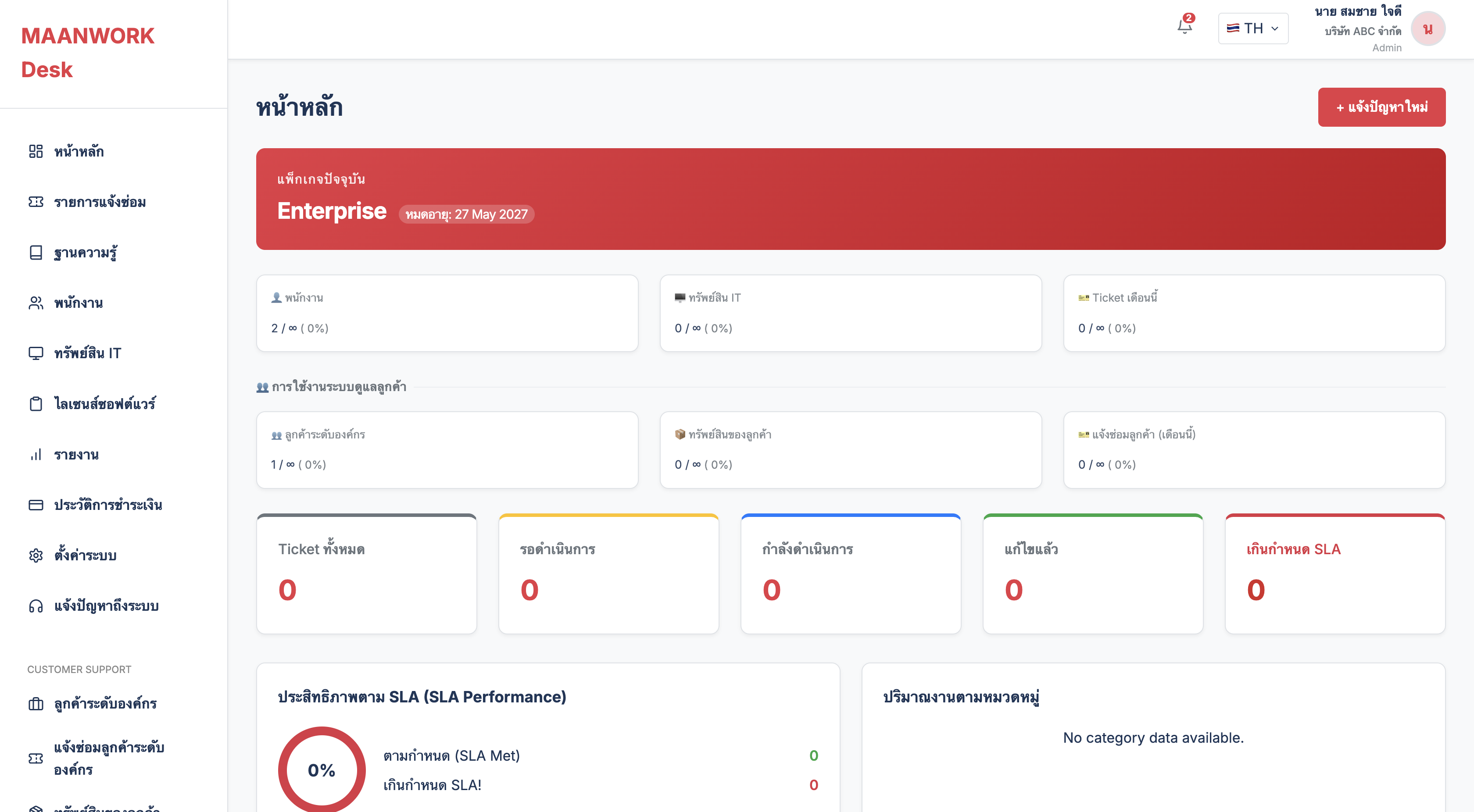Click the clipboard icon beside ไลเซนส์ซอฟต์แวร์
This screenshot has height=812, width=1474.
36,404
